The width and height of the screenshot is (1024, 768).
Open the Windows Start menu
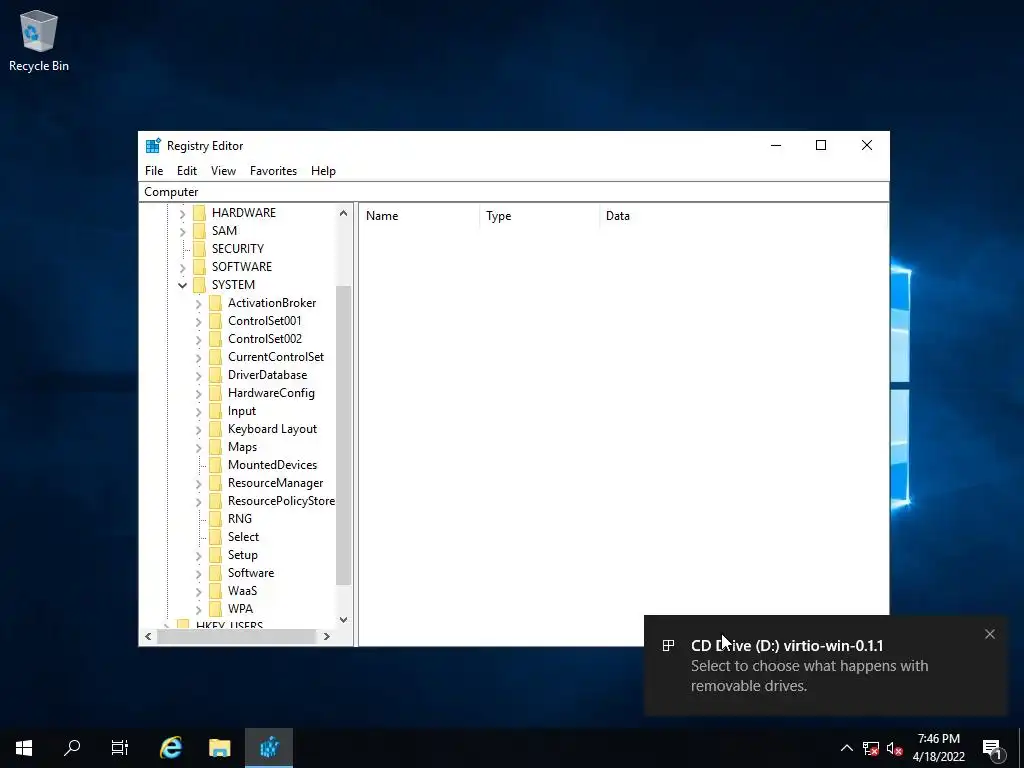24,748
